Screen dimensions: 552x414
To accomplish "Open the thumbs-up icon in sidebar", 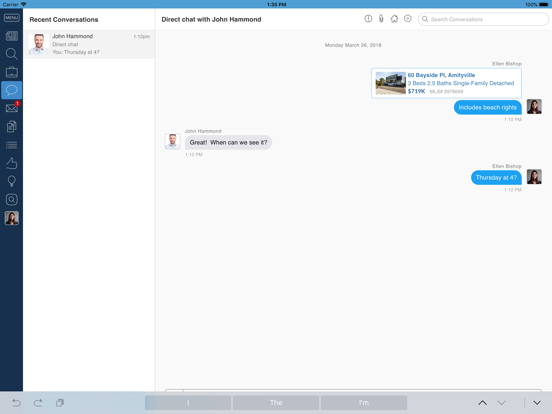I will click(12, 163).
